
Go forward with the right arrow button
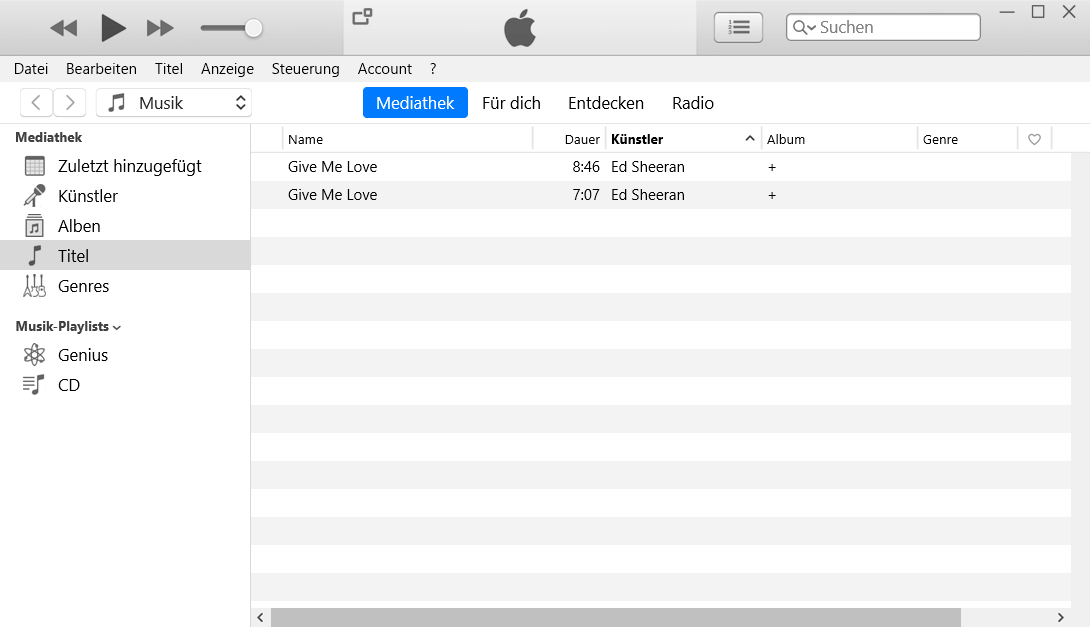70,103
